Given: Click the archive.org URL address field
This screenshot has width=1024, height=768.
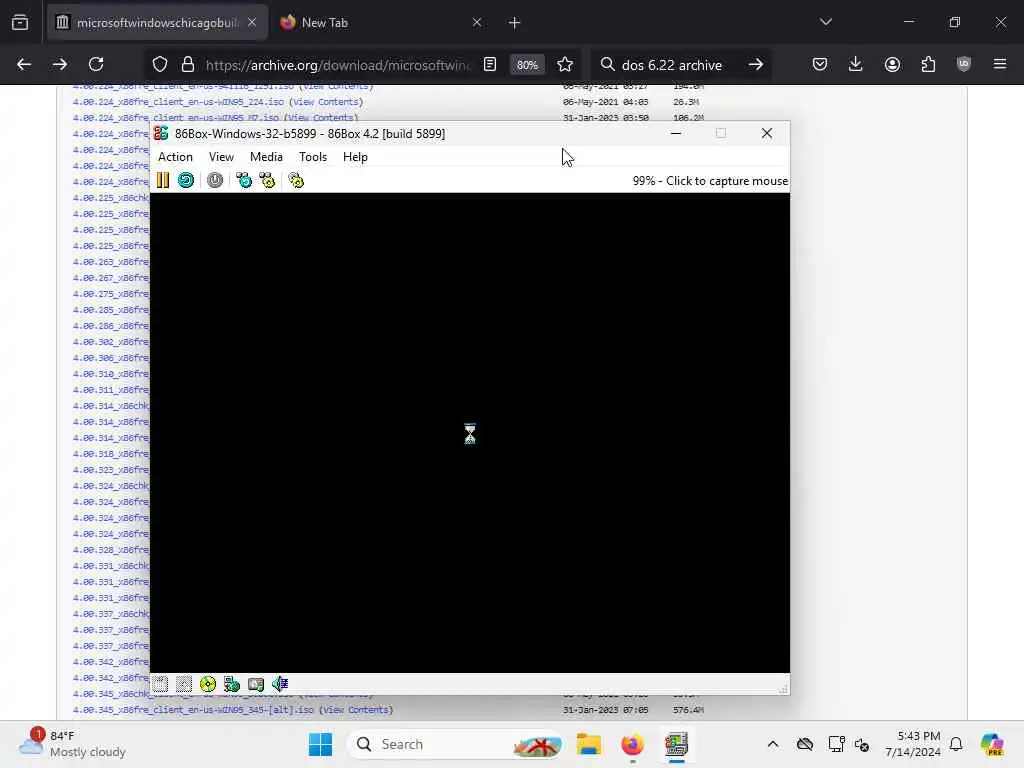Looking at the screenshot, I should (x=338, y=65).
